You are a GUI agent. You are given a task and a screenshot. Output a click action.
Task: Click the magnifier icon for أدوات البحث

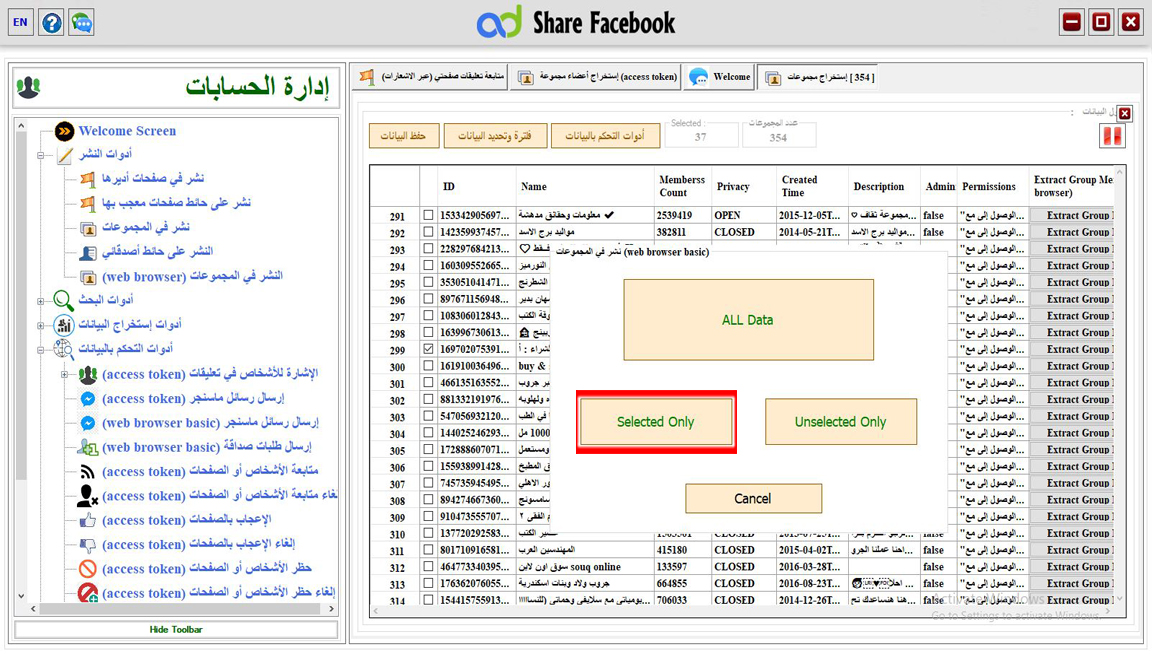(x=64, y=300)
